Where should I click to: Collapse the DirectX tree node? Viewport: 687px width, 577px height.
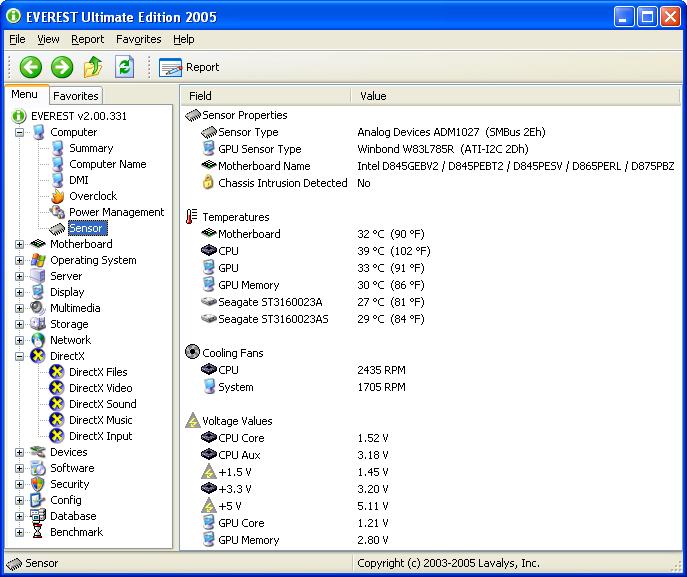pyautogui.click(x=19, y=356)
